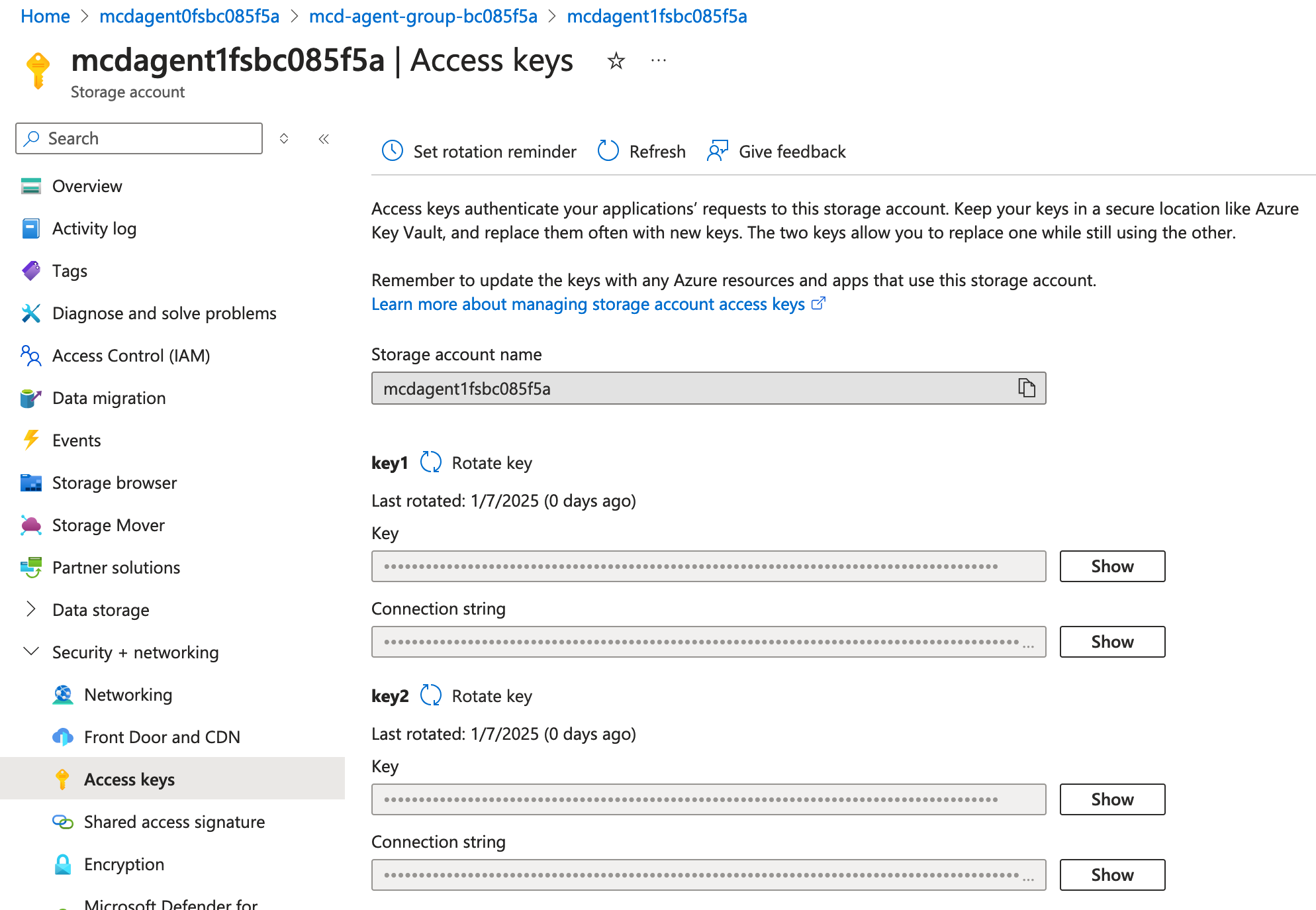Screen dimensions: 1316x910
Task: Open learn more about managing access keys link
Action: click(x=598, y=304)
